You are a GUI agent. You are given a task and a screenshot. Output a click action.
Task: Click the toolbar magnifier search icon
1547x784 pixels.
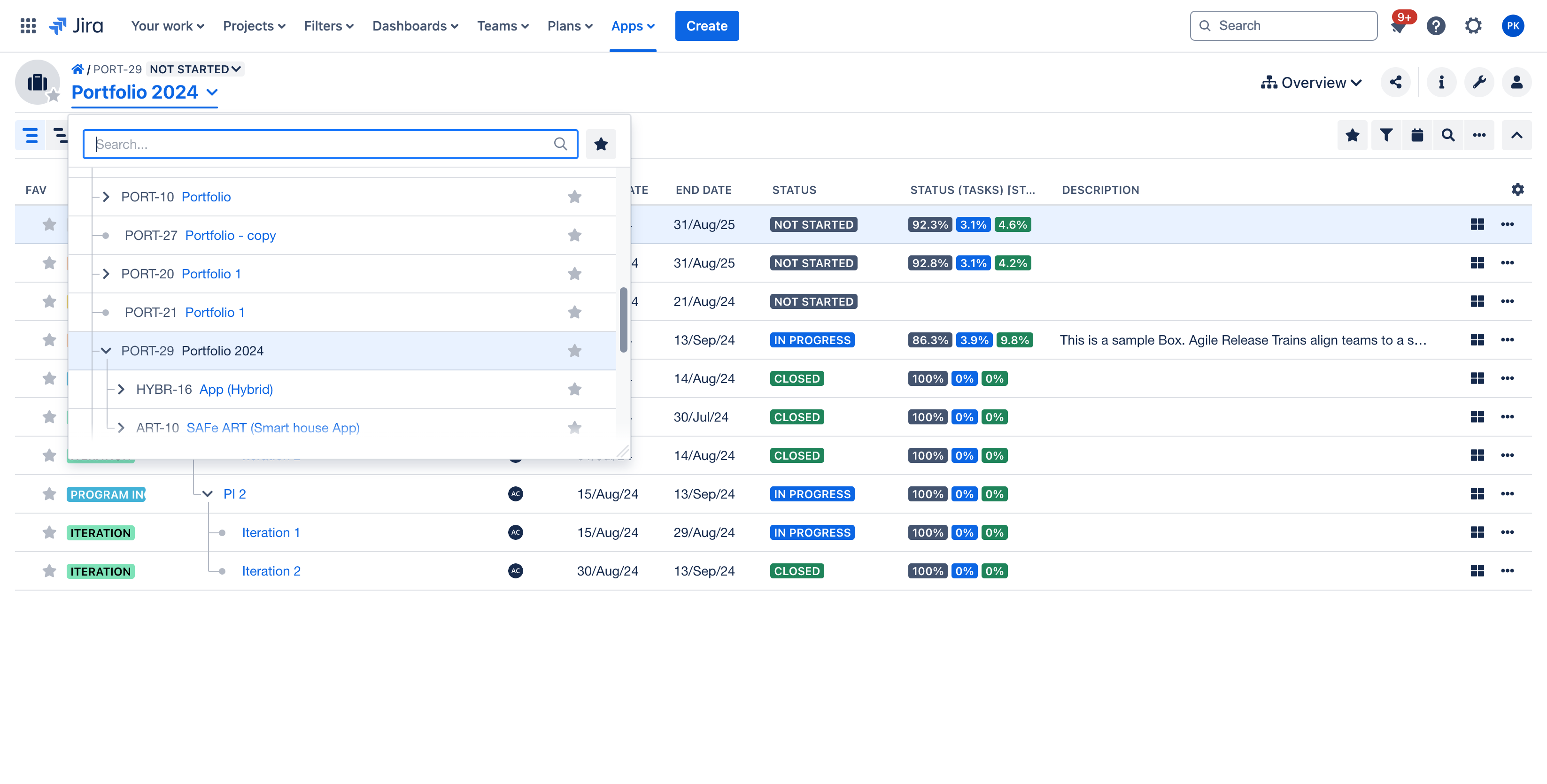pos(1448,135)
